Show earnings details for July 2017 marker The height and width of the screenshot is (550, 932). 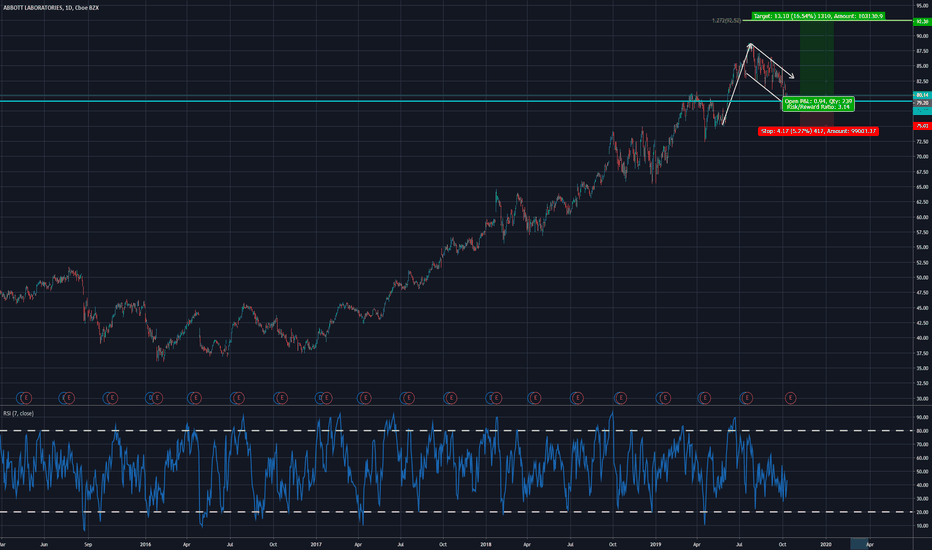(x=408, y=398)
